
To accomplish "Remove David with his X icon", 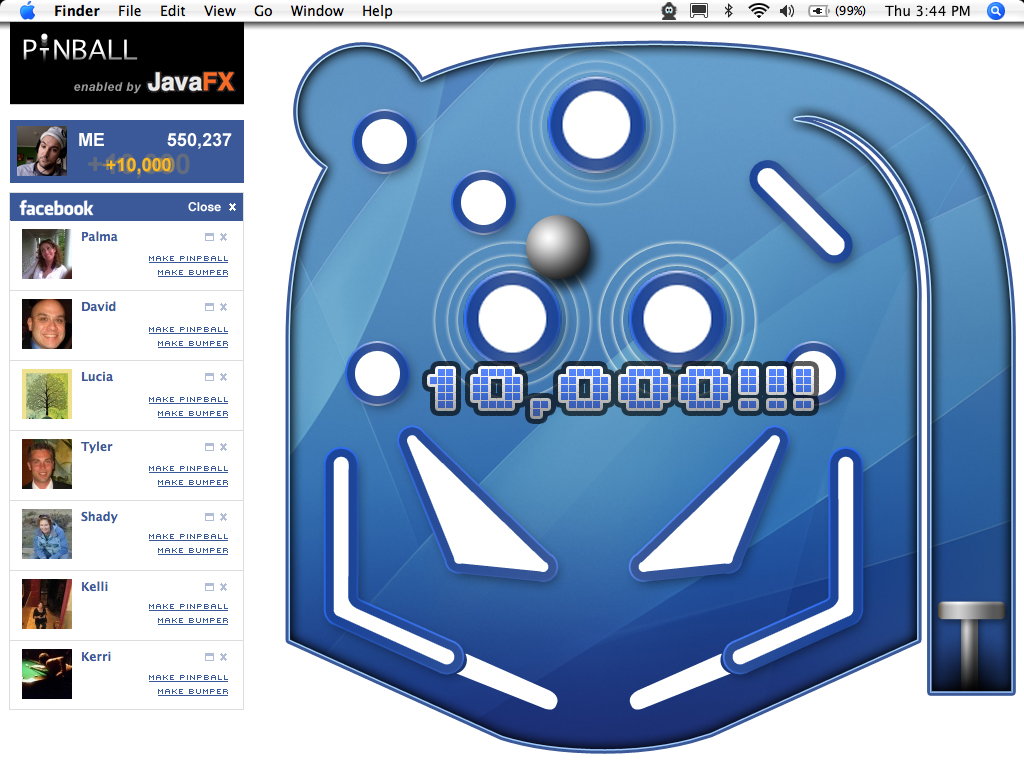I will click(x=224, y=308).
